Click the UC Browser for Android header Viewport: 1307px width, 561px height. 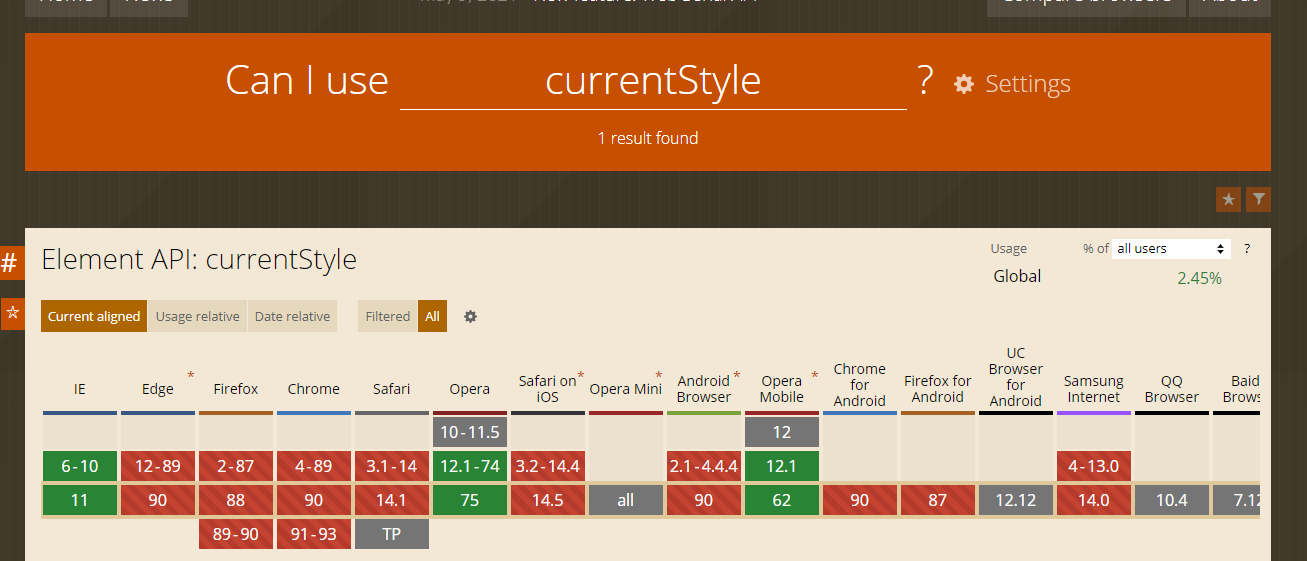[x=1016, y=377]
